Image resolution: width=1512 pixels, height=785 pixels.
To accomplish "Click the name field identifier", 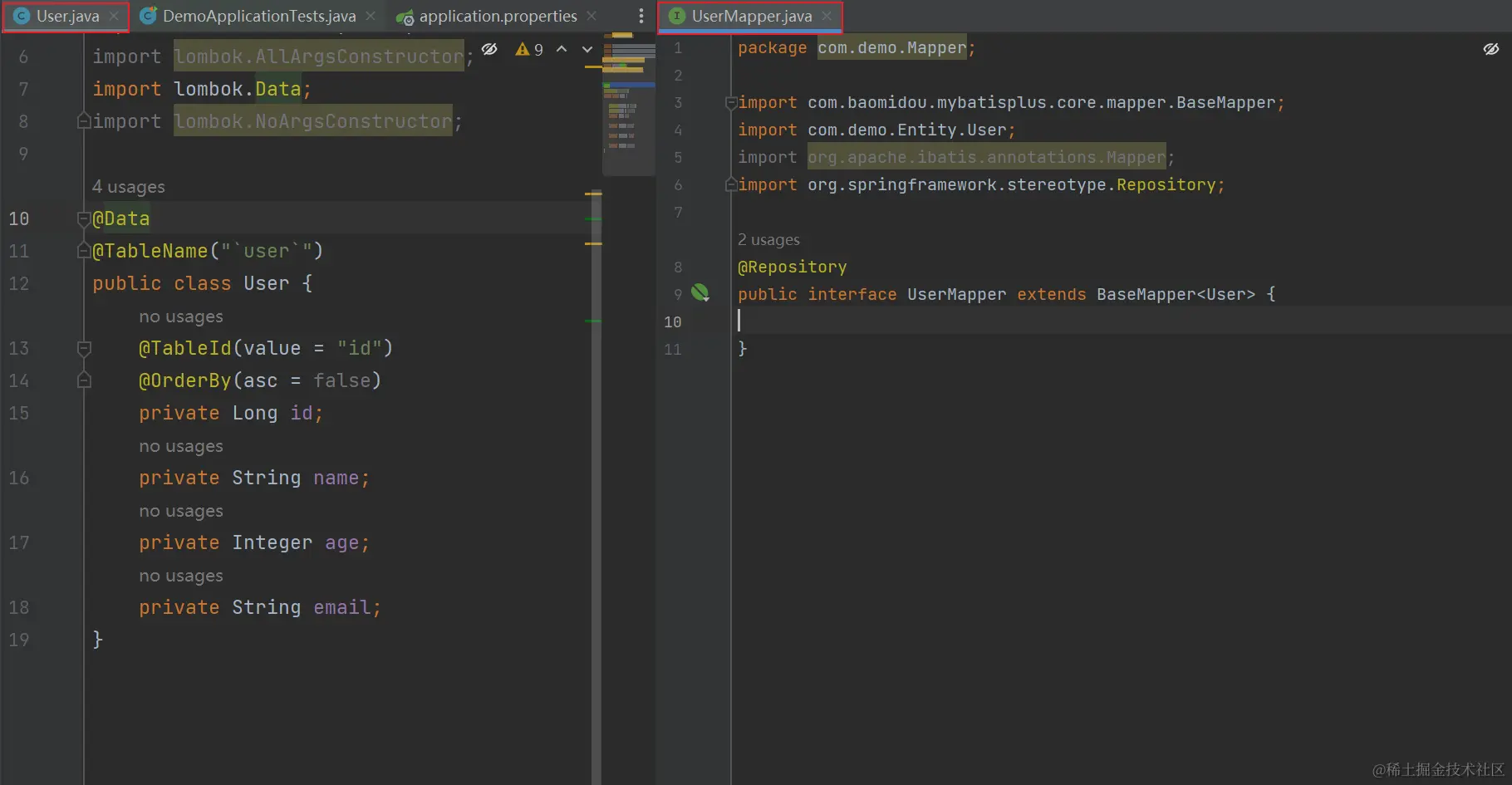I will (336, 478).
